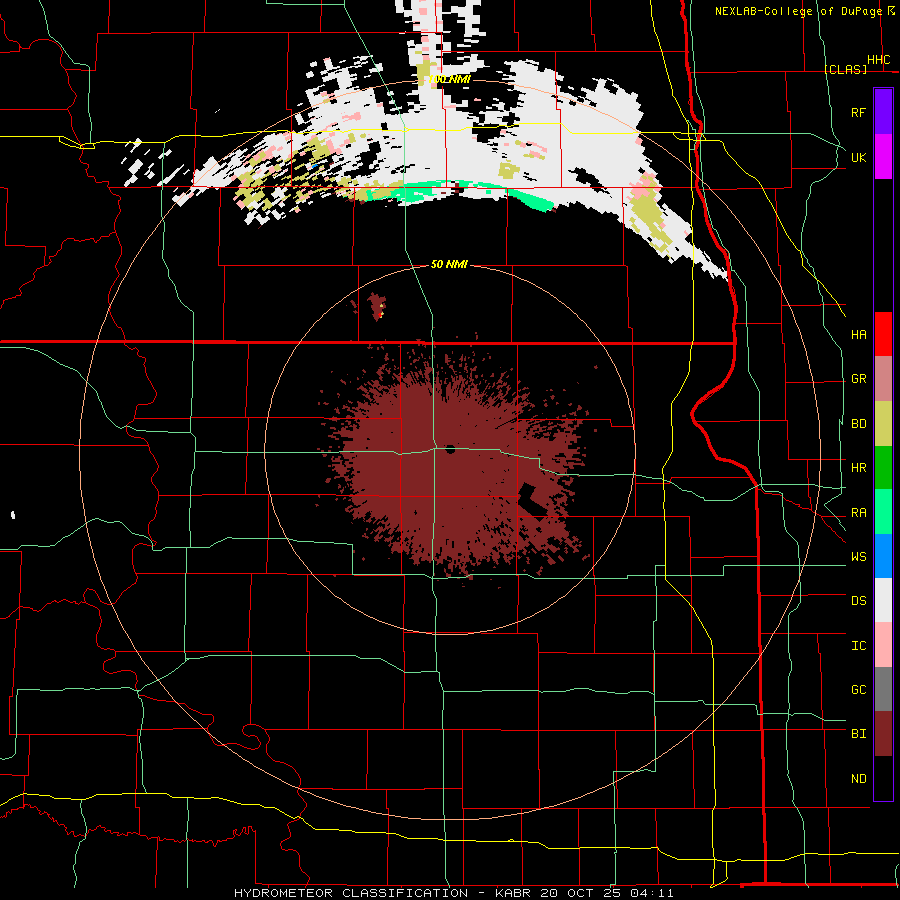Select the GR legend color block
The width and height of the screenshot is (900, 900).
[883, 379]
